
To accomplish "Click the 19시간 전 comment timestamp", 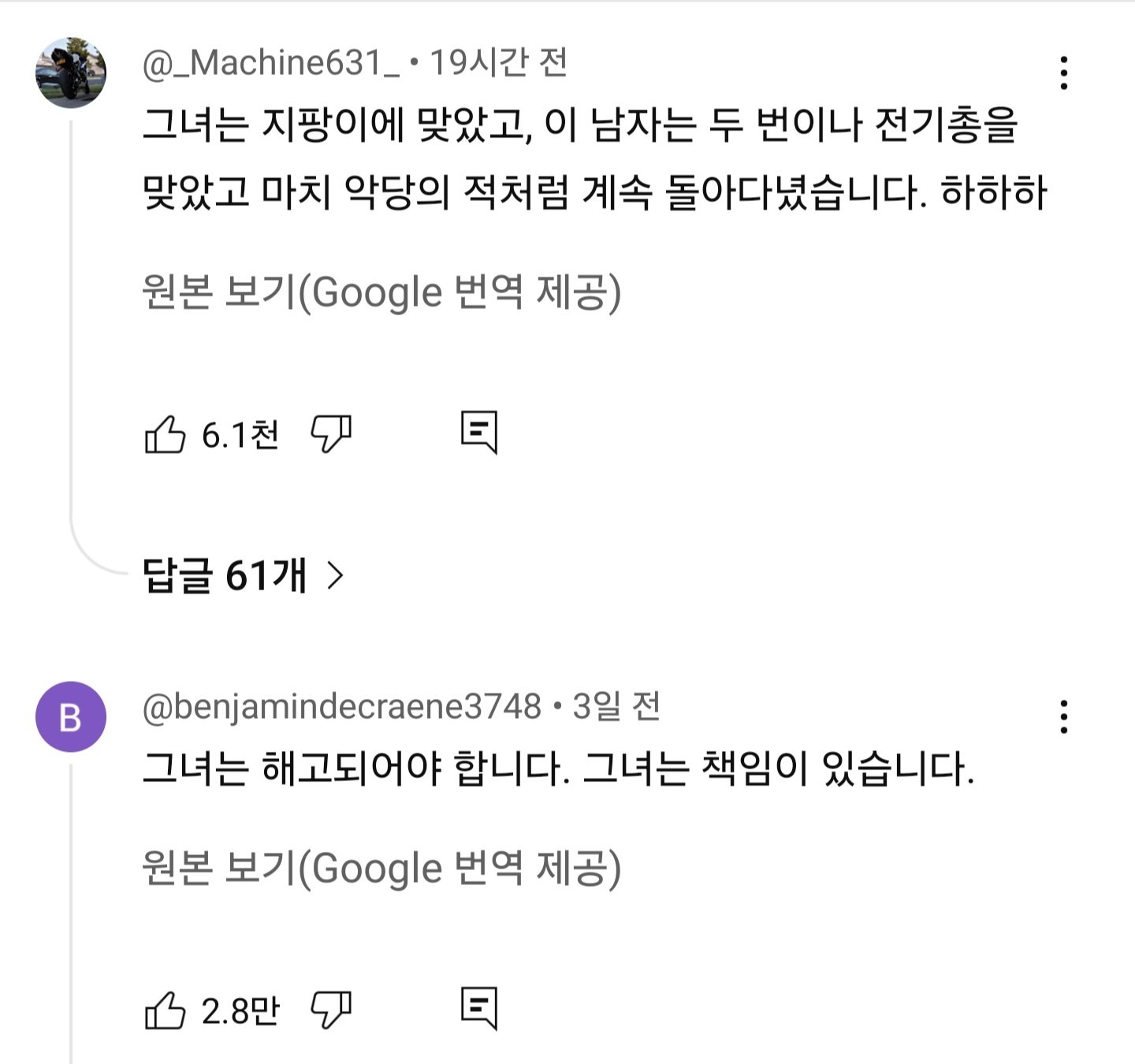I will tap(498, 63).
